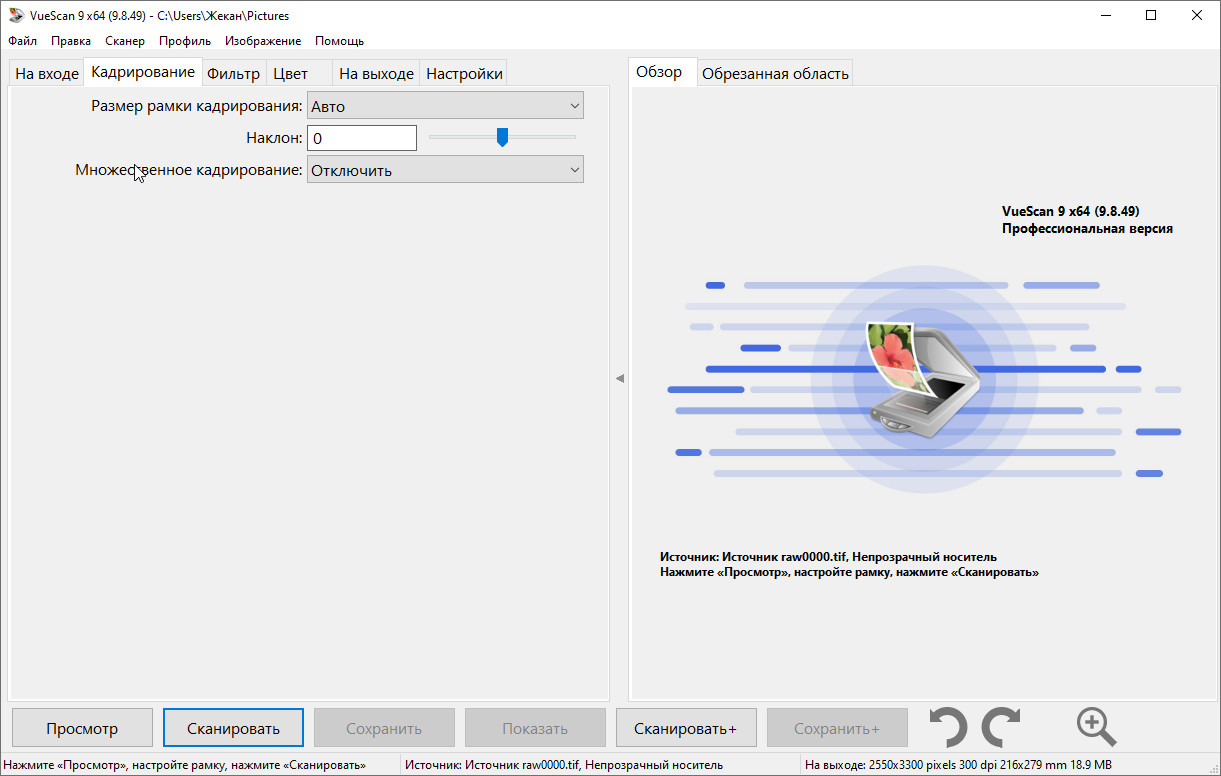1221x776 pixels.
Task: Switch to the На входе tab
Action: 46,74
